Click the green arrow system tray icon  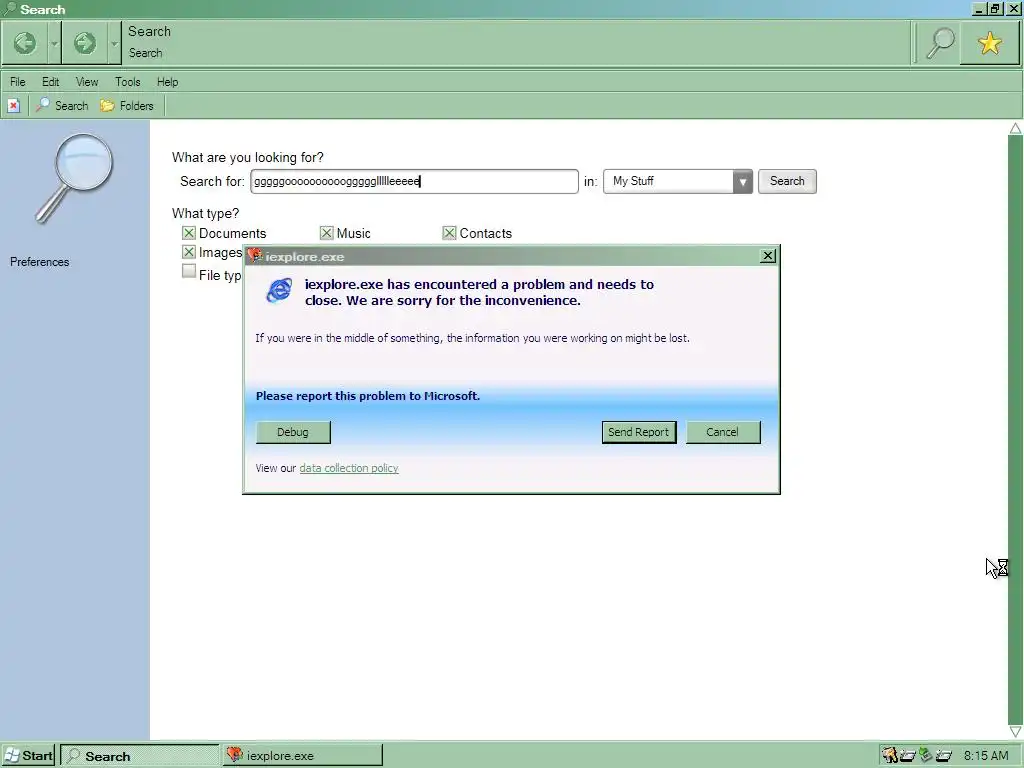coord(925,755)
